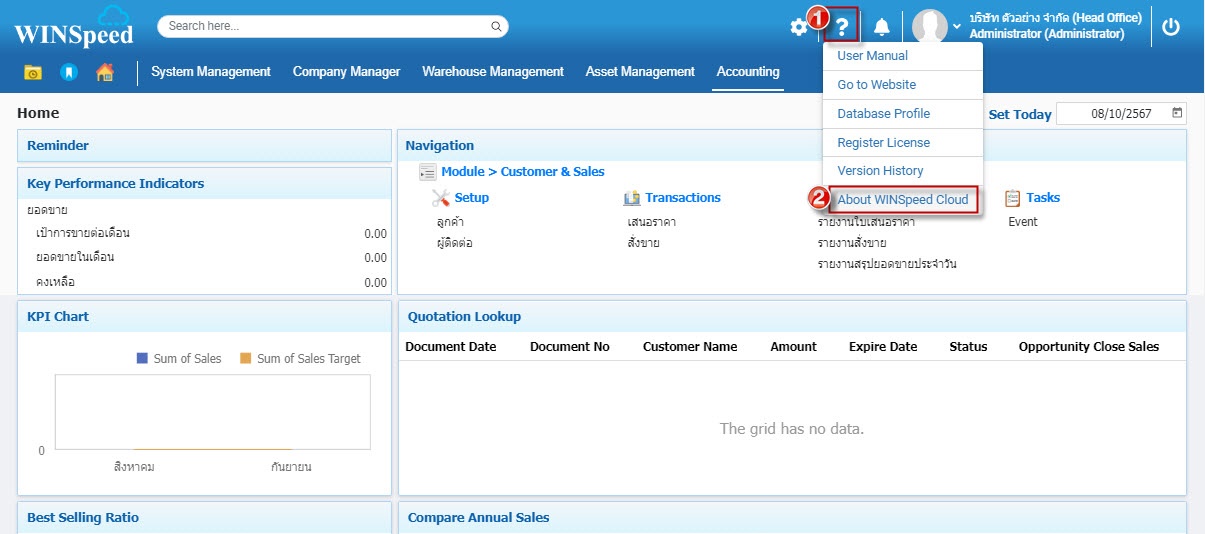Open the ลูกค้า setup link
Image resolution: width=1205 pixels, height=534 pixels.
tap(450, 222)
